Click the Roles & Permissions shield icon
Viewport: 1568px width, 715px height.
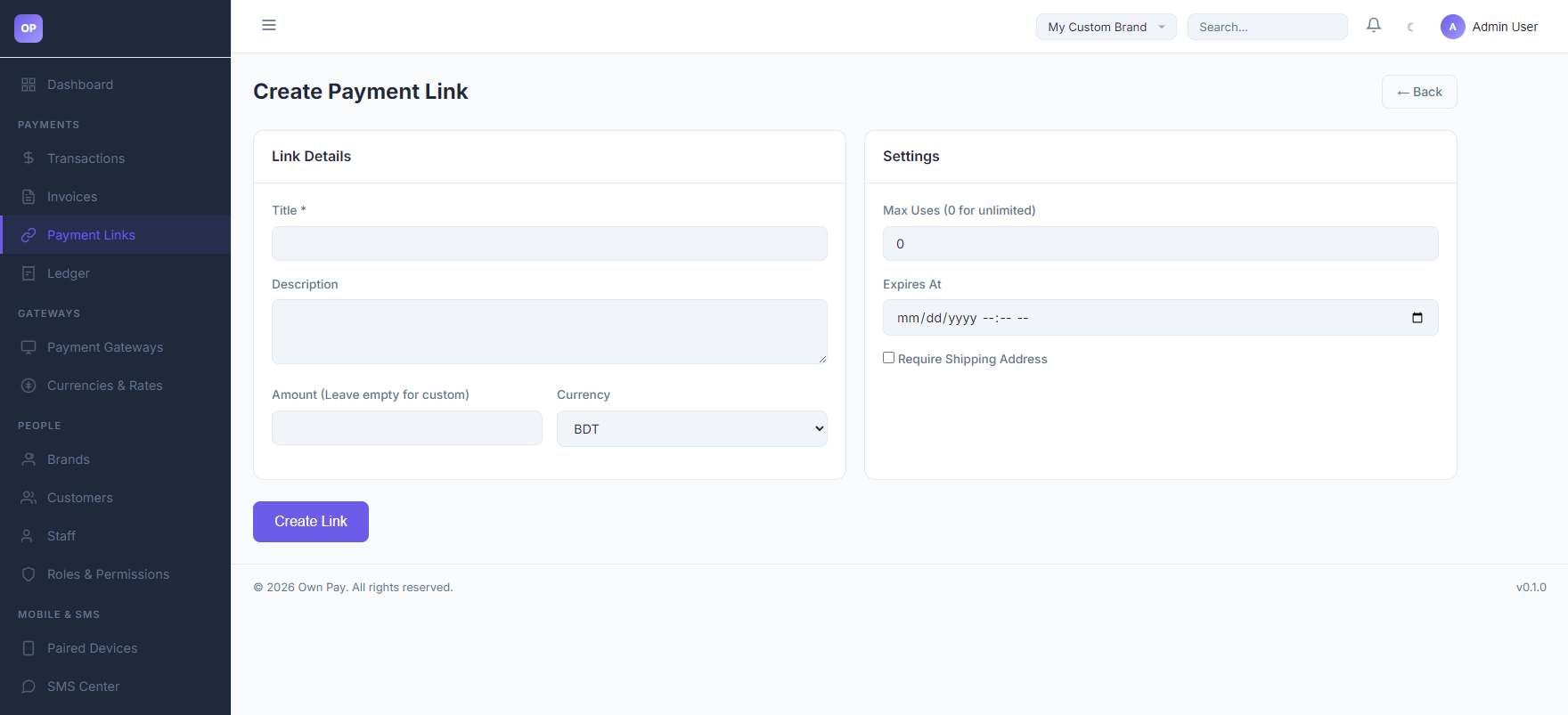(29, 574)
